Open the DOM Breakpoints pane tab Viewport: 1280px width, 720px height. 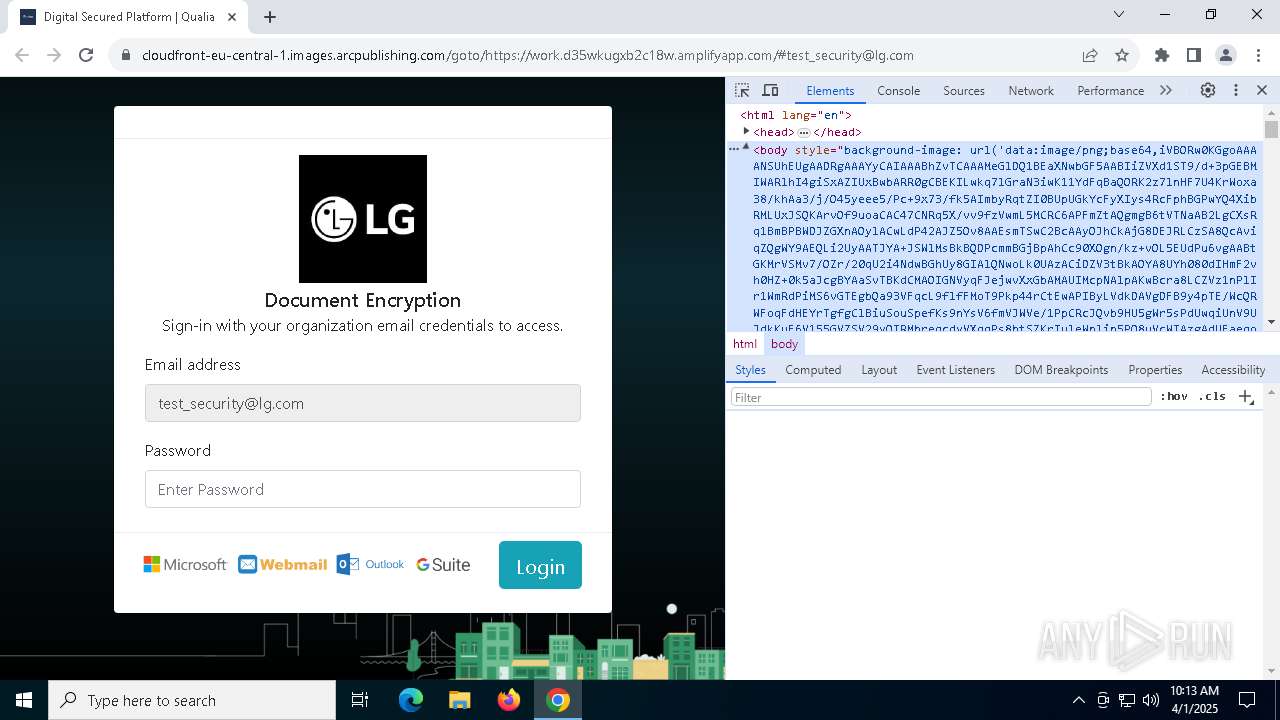[1061, 370]
